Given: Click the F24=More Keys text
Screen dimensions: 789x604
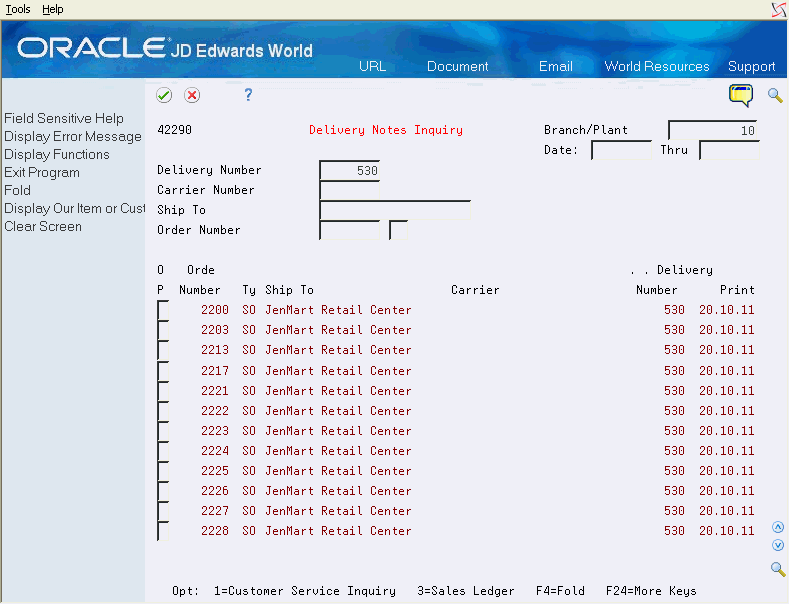Looking at the screenshot, I should click(x=651, y=591).
